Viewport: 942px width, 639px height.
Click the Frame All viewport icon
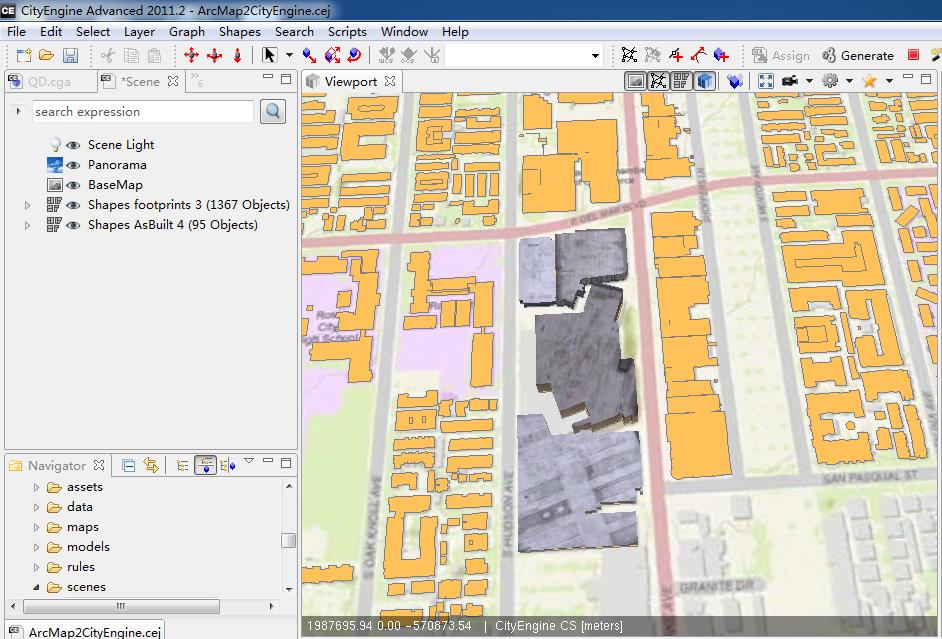click(x=766, y=80)
